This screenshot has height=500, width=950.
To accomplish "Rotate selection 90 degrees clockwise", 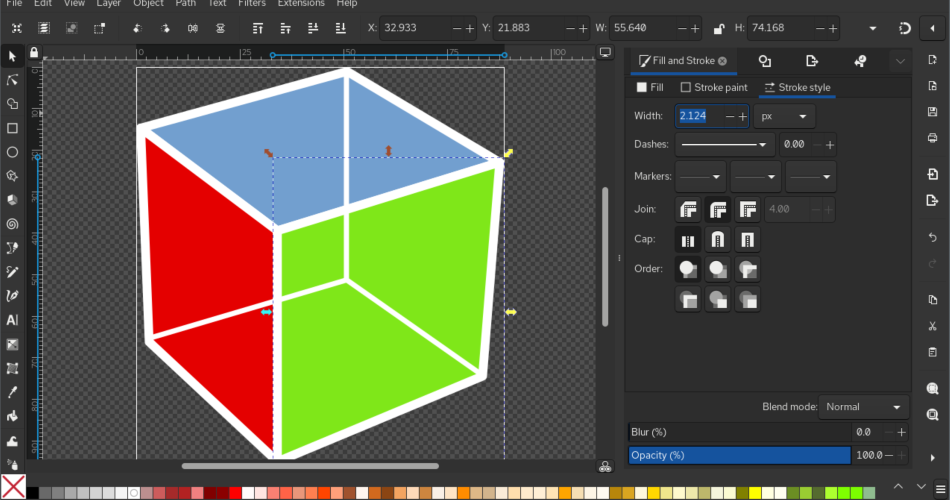I will click(165, 28).
